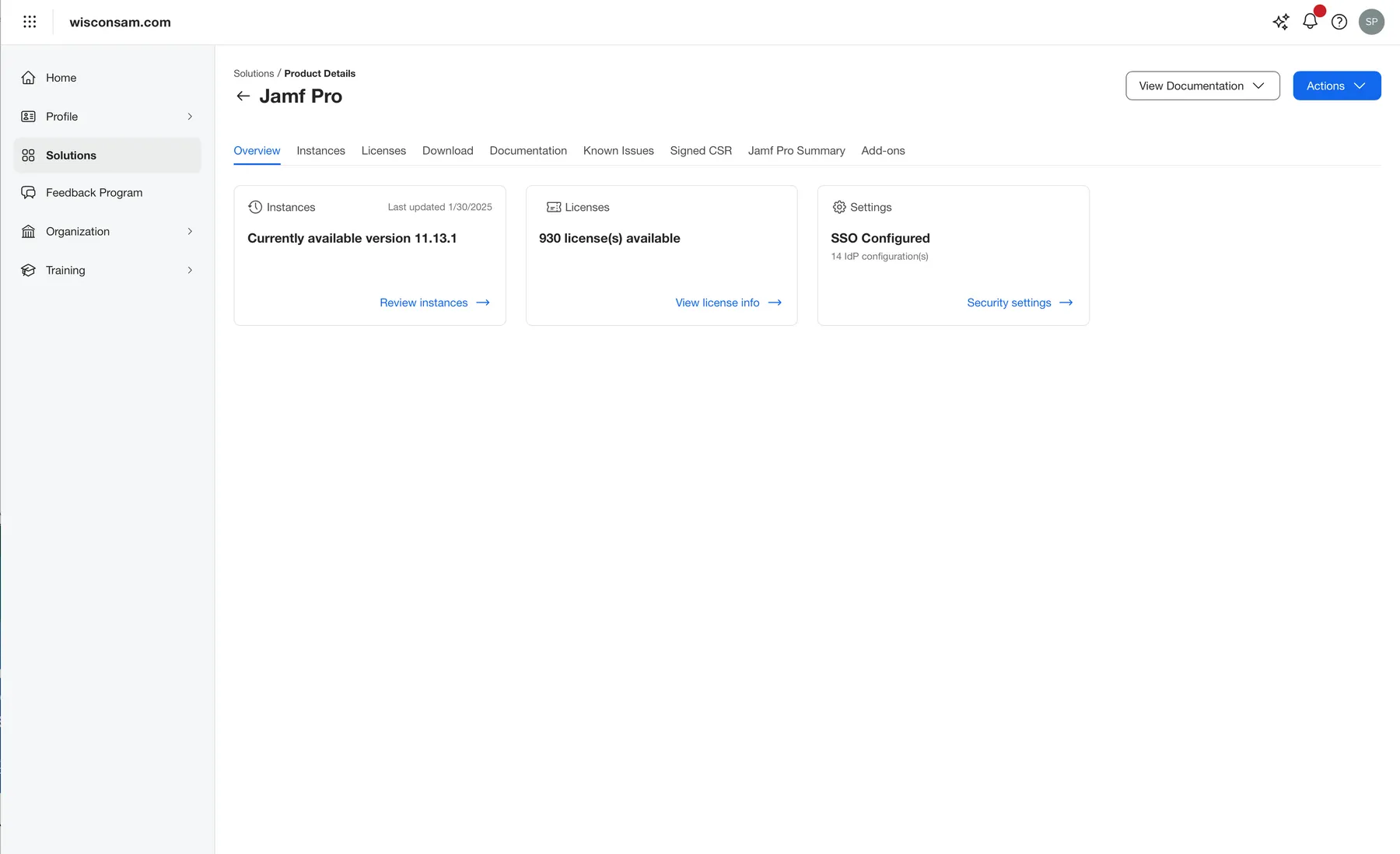This screenshot has height=854, width=1400.
Task: Click the Solutions breadcrumb link
Action: click(x=254, y=73)
